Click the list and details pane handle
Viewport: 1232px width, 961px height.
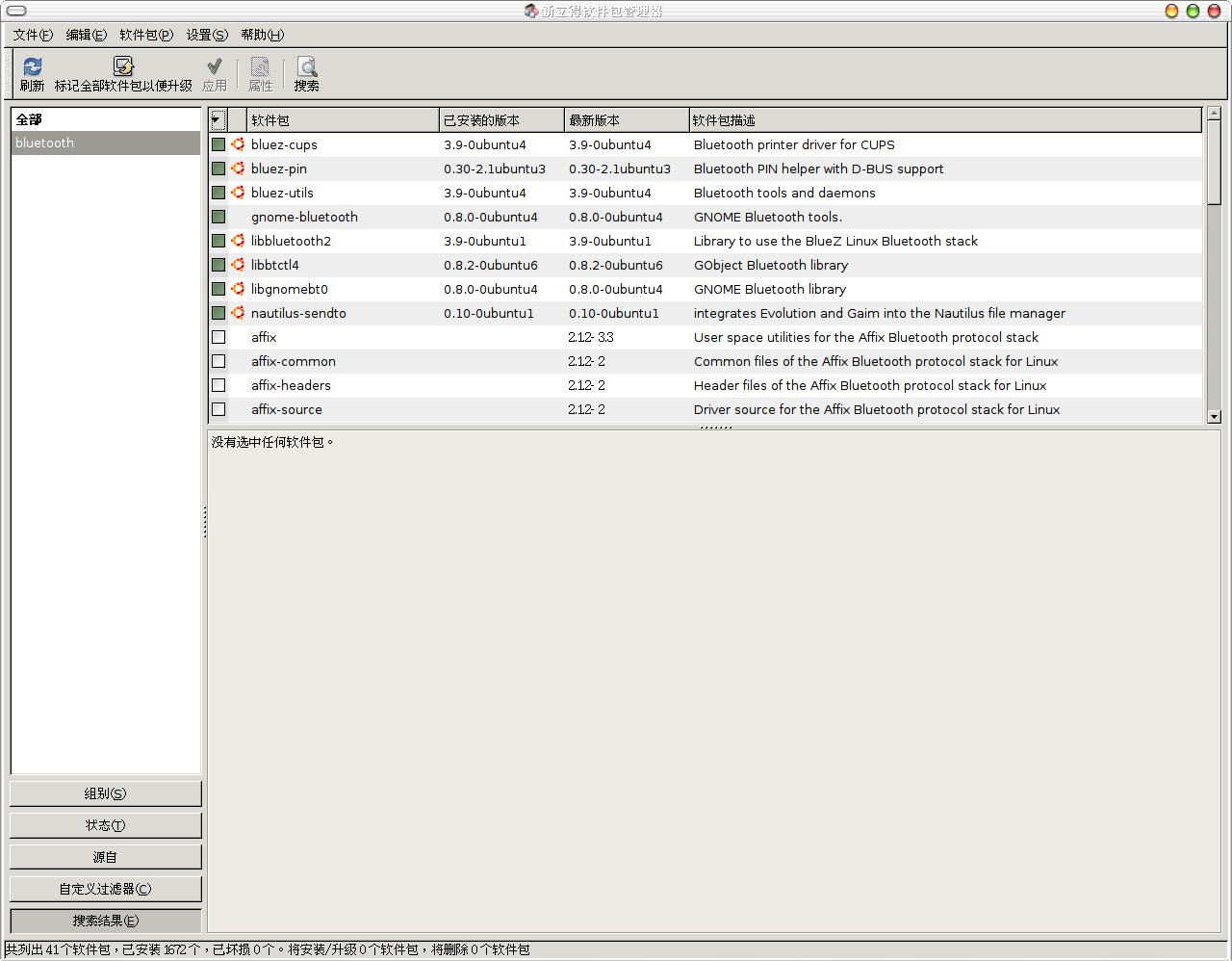click(716, 427)
